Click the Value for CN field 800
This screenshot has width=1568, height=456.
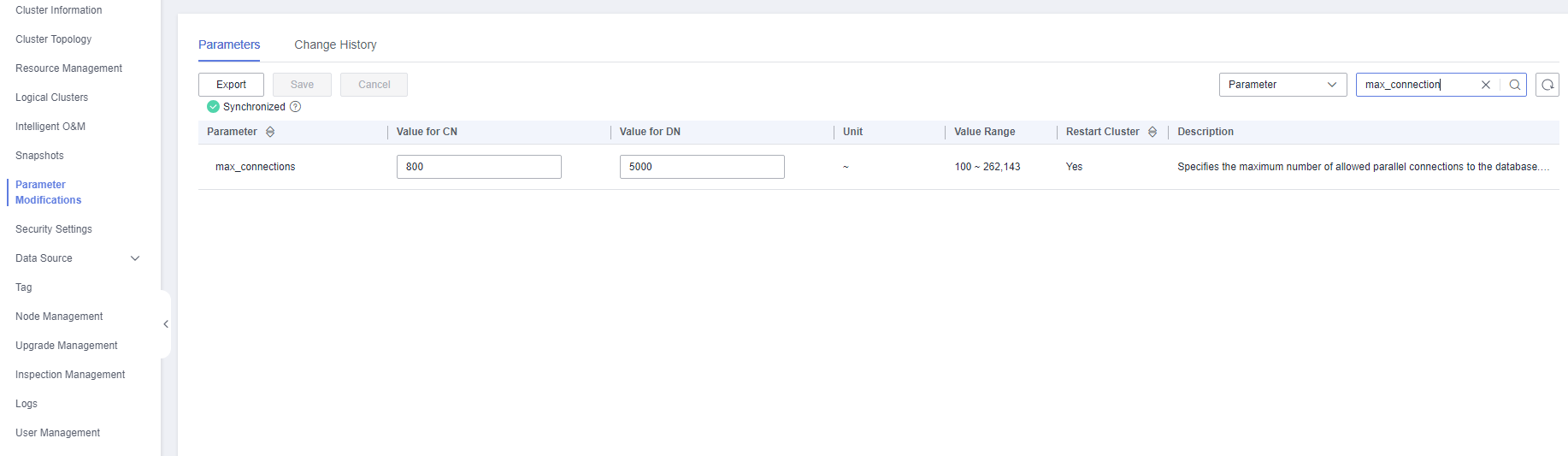tap(479, 167)
